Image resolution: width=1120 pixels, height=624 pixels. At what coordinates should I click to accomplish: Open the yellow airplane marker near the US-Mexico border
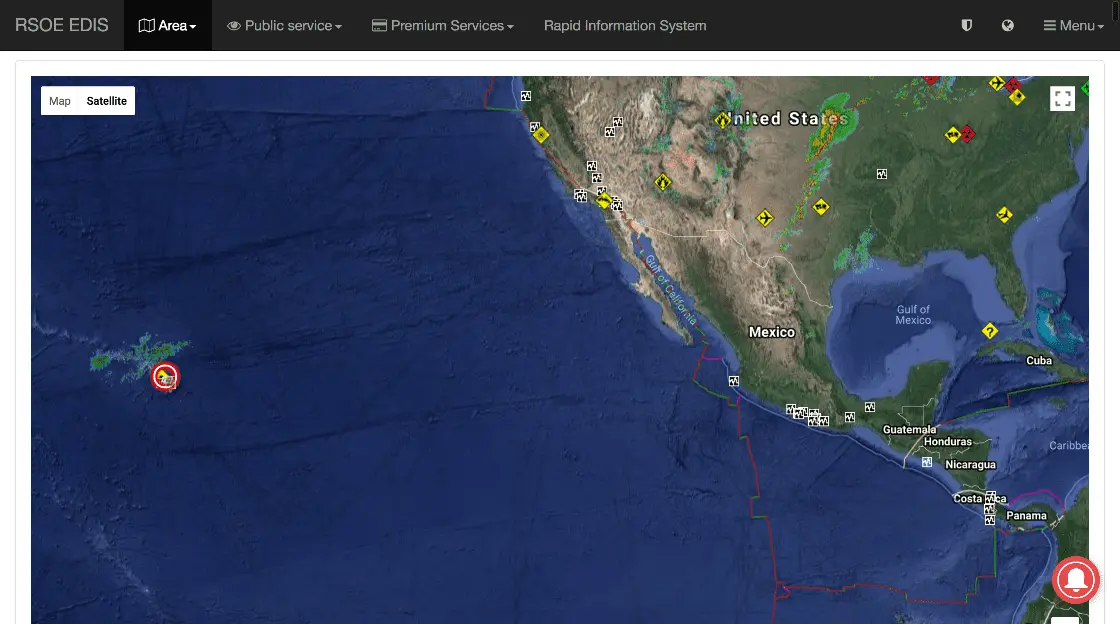[x=764, y=218]
